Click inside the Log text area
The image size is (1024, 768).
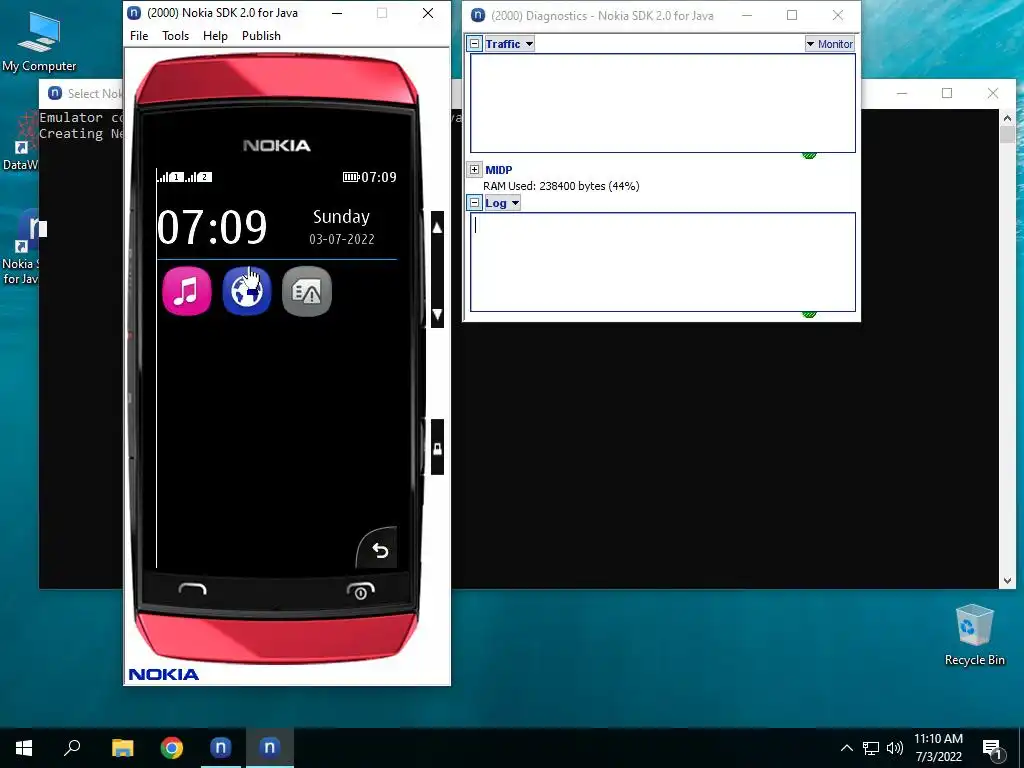click(x=663, y=262)
